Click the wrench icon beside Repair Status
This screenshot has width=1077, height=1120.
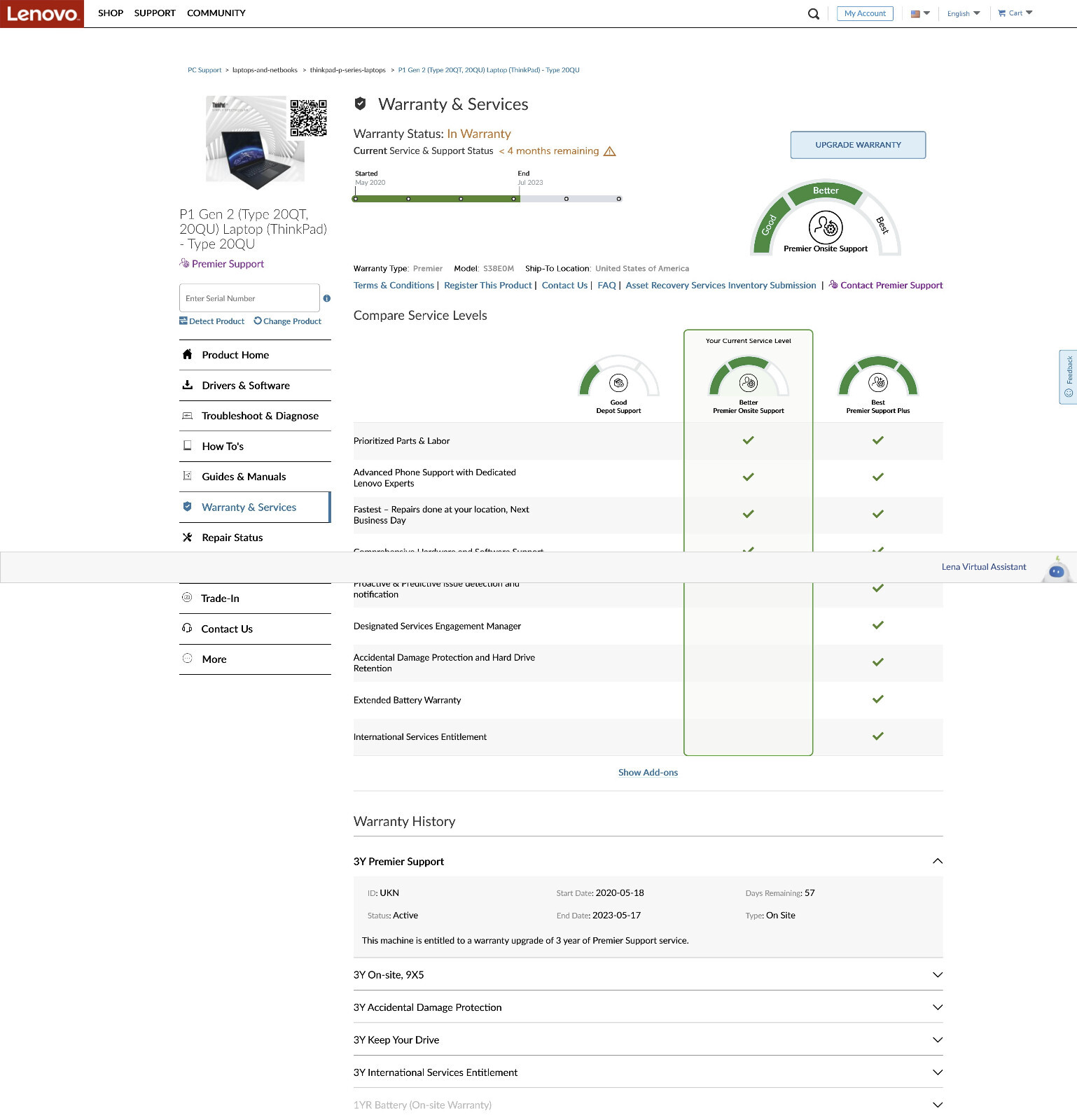coord(187,538)
